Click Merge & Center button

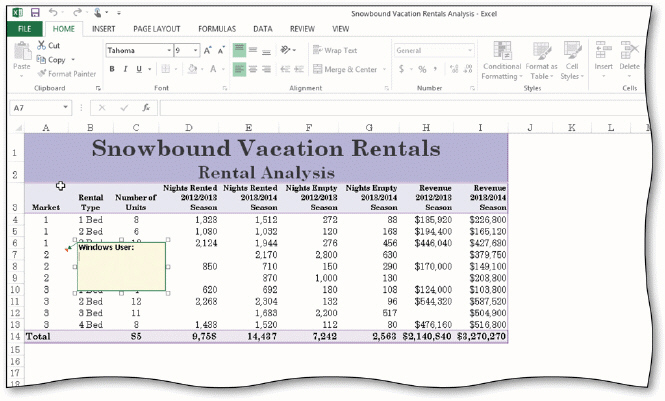point(345,69)
